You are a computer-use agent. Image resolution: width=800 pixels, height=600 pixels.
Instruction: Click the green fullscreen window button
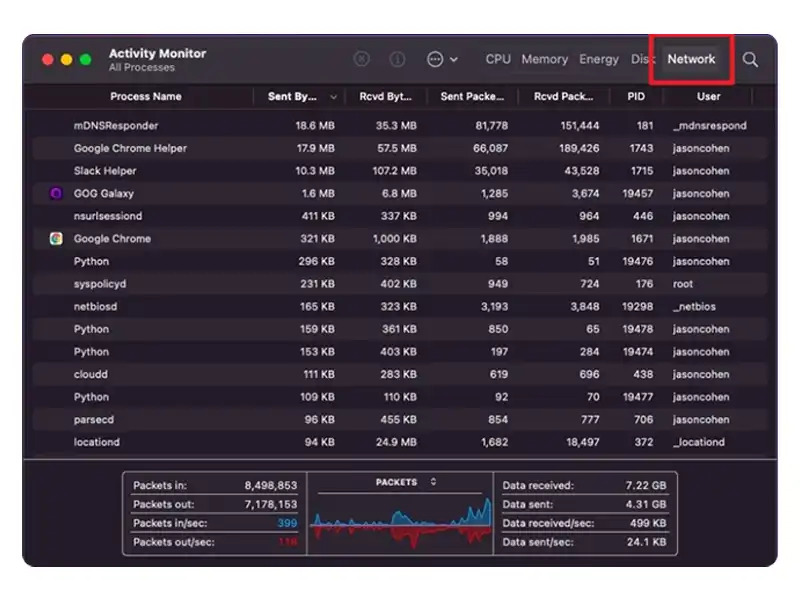tap(85, 60)
